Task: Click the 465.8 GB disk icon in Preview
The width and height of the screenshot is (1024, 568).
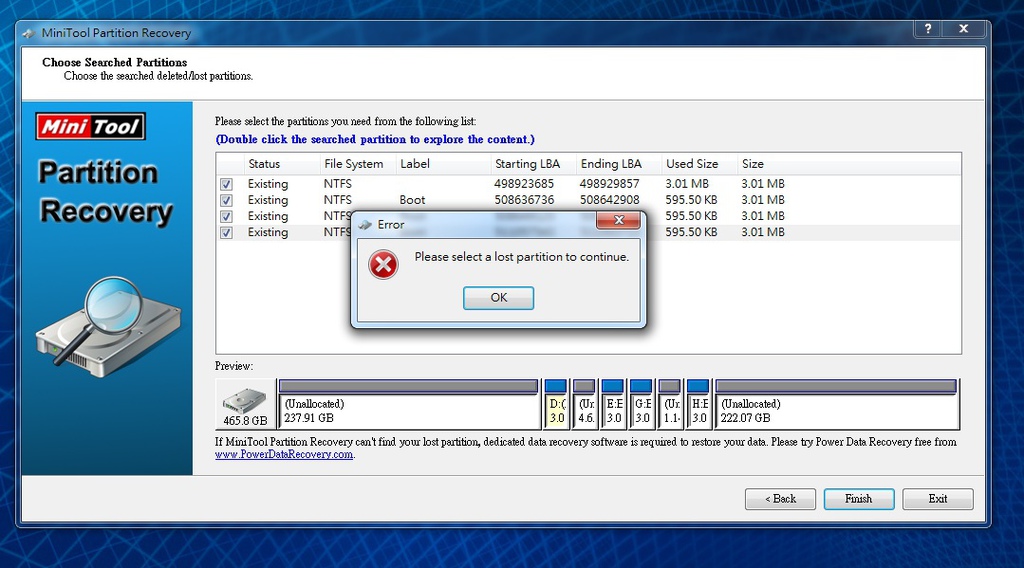Action: [245, 404]
